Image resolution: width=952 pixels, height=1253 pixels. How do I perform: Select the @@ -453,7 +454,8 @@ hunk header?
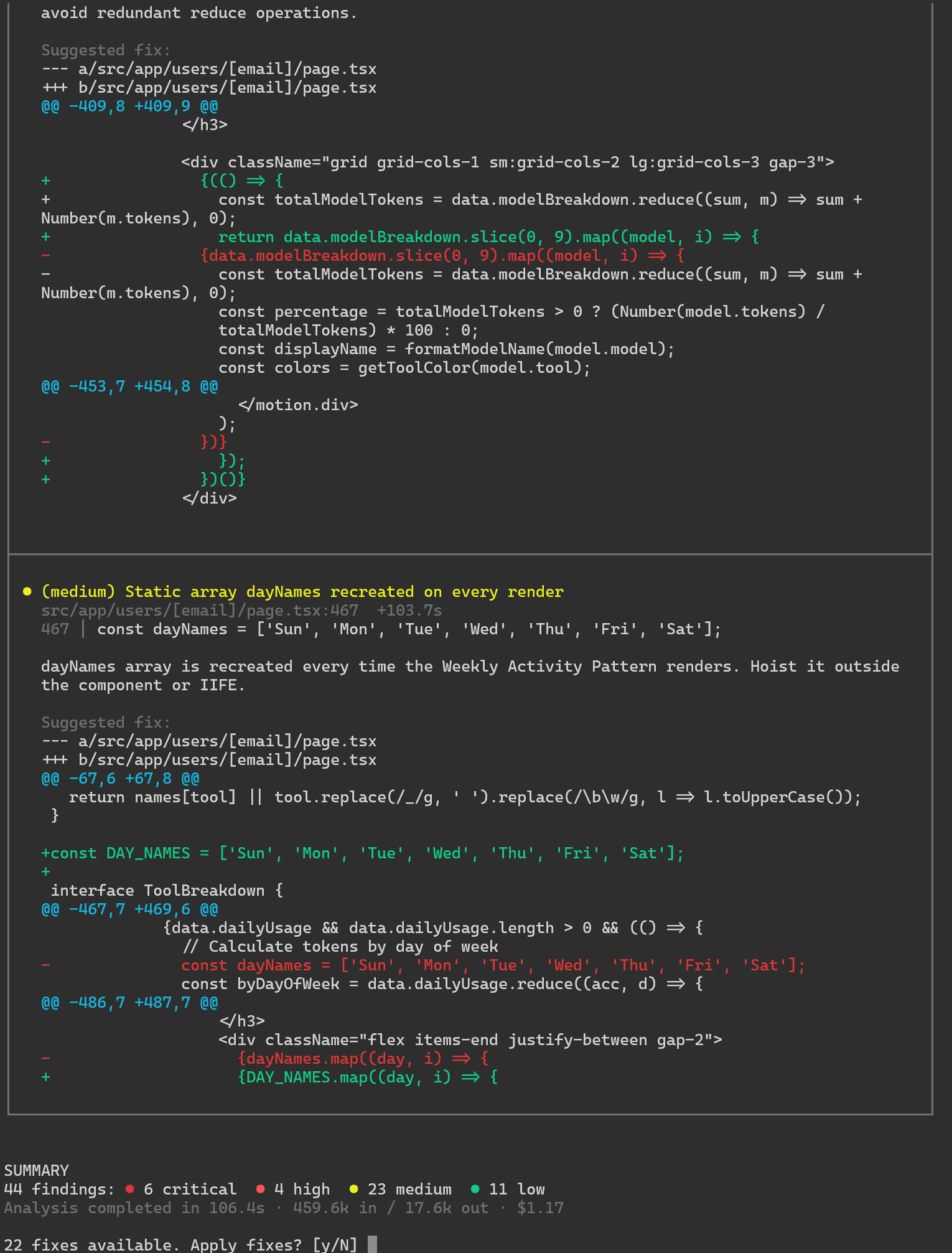pyautogui.click(x=129, y=386)
